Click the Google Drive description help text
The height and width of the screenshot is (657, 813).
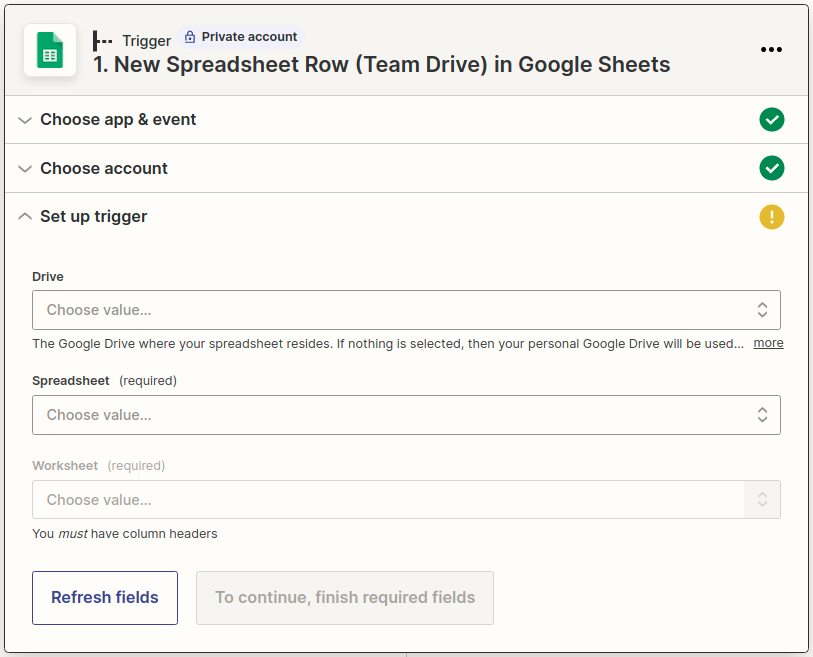[x=388, y=344]
